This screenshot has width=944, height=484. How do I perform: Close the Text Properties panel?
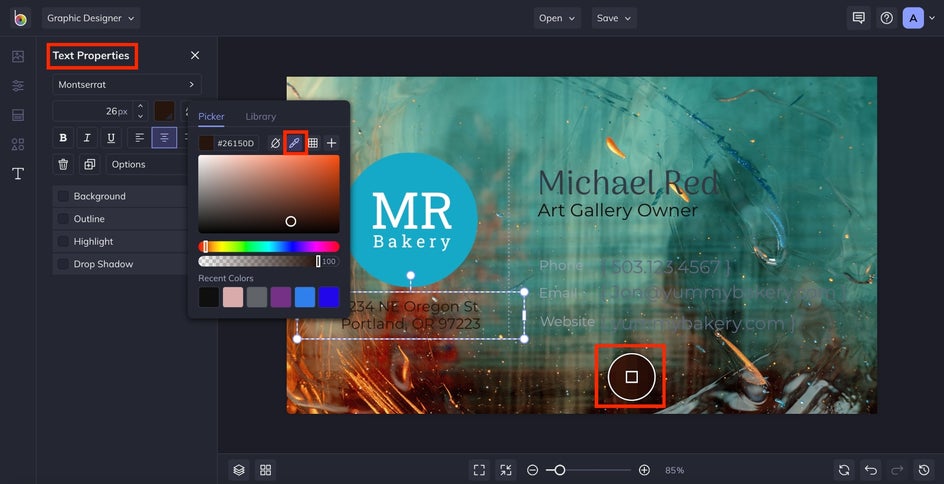(195, 55)
